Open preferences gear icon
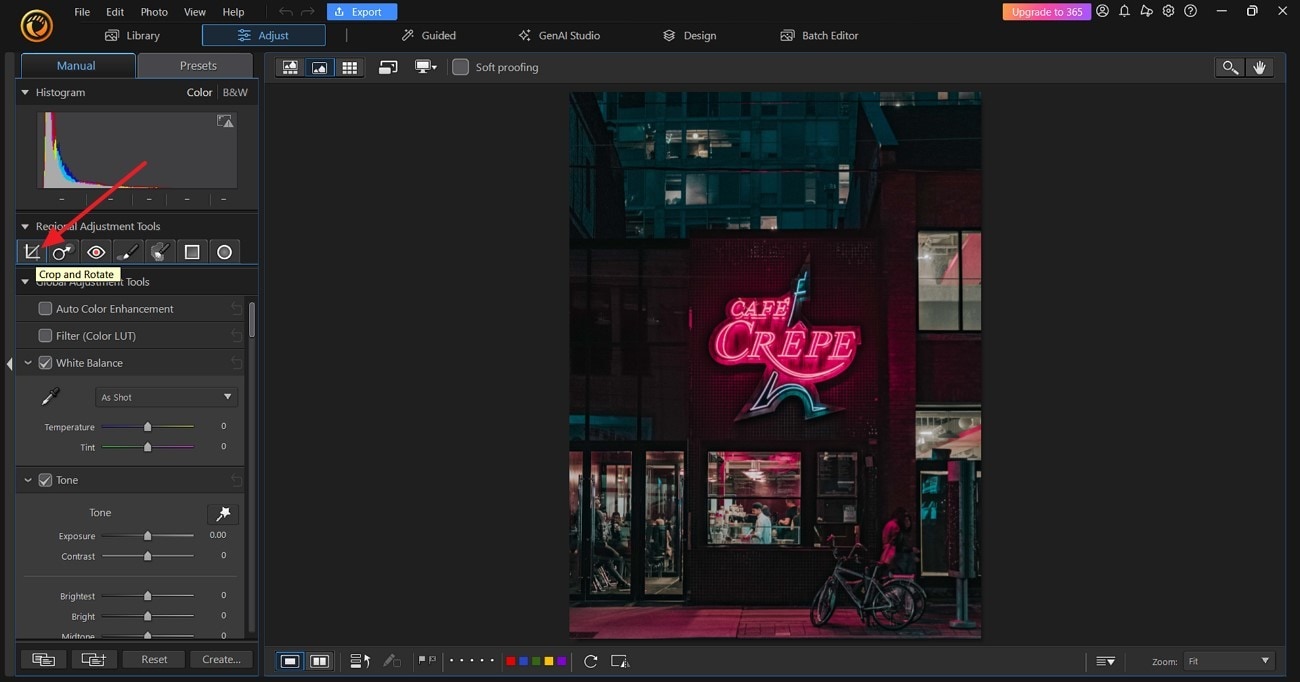This screenshot has width=1300, height=682. [x=1168, y=11]
